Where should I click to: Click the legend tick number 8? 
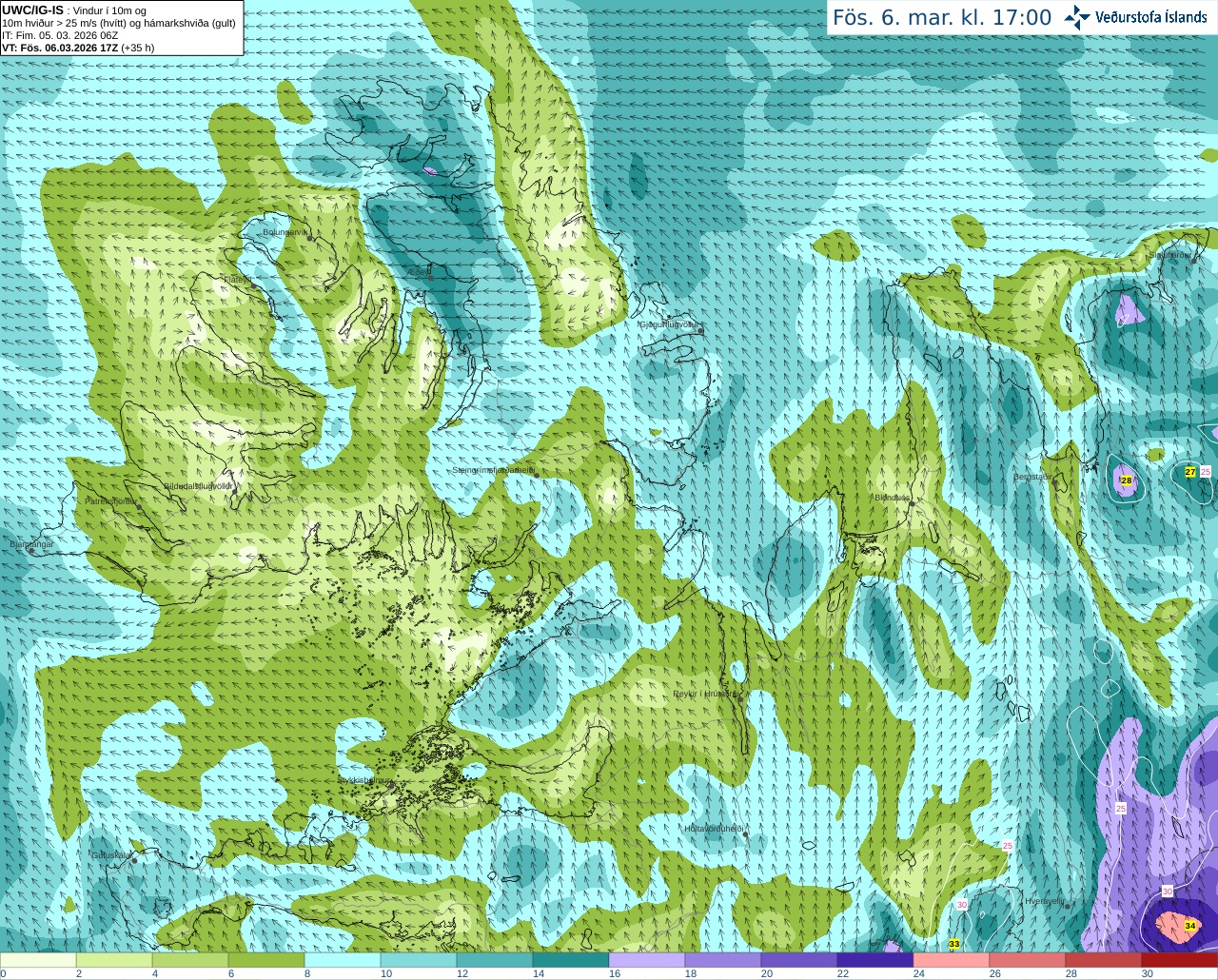point(307,973)
